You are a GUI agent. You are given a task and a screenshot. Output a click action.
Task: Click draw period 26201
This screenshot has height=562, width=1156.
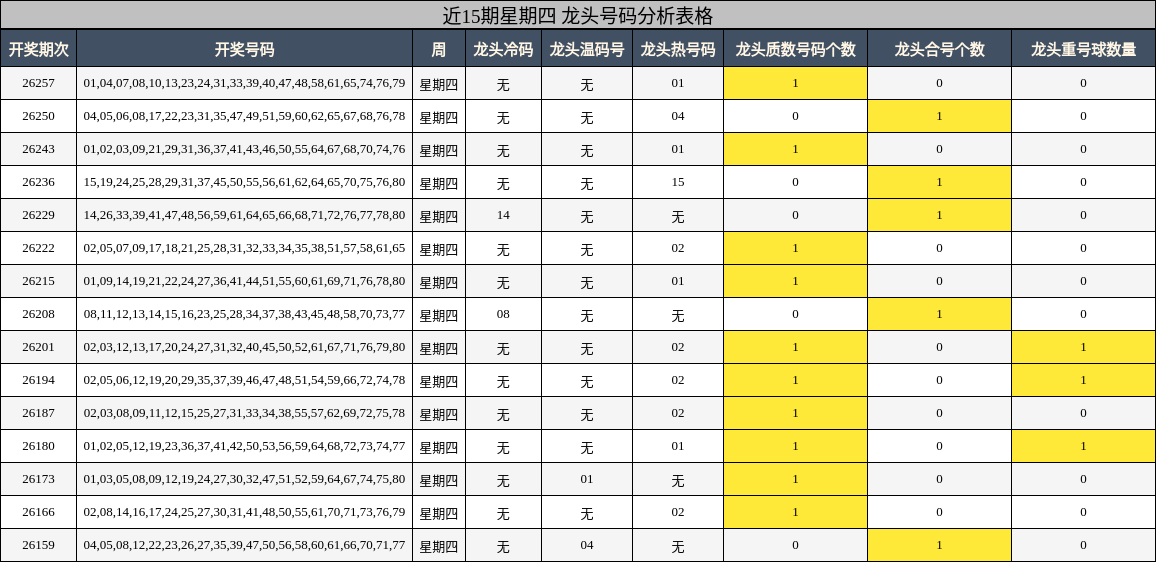pos(38,347)
